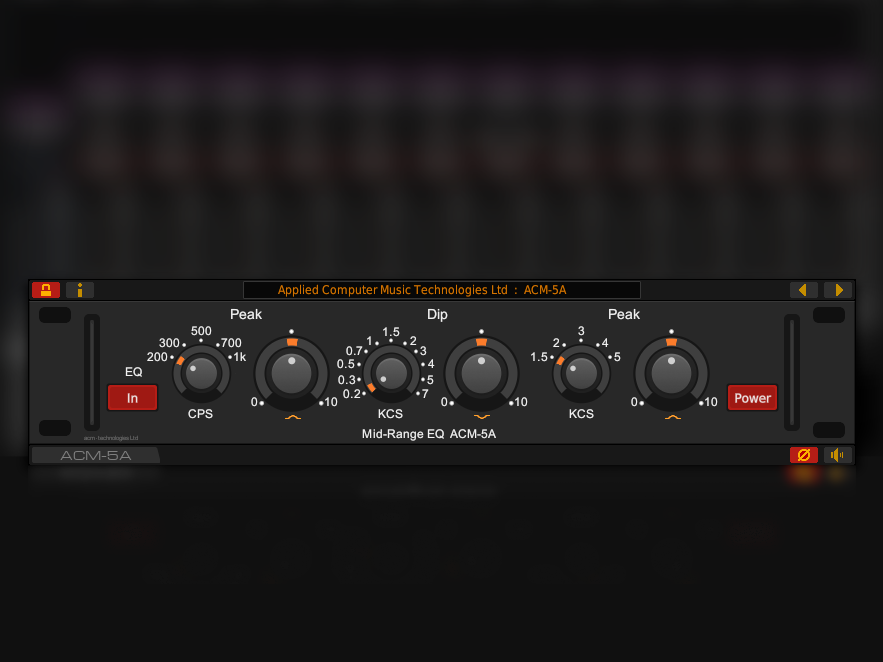The width and height of the screenshot is (883, 662).
Task: Click the high Peak KCS frequency knob
Action: [581, 374]
